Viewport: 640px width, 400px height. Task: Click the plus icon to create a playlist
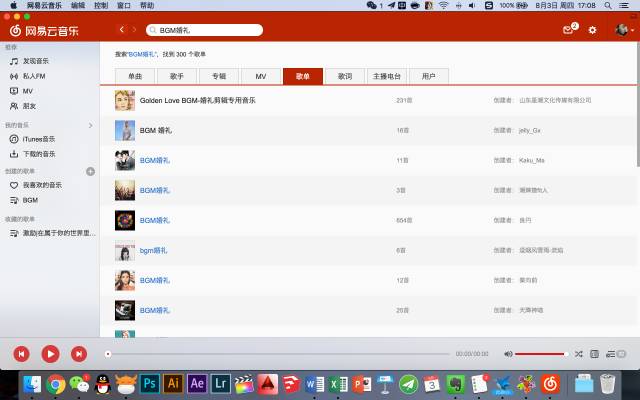pos(90,171)
